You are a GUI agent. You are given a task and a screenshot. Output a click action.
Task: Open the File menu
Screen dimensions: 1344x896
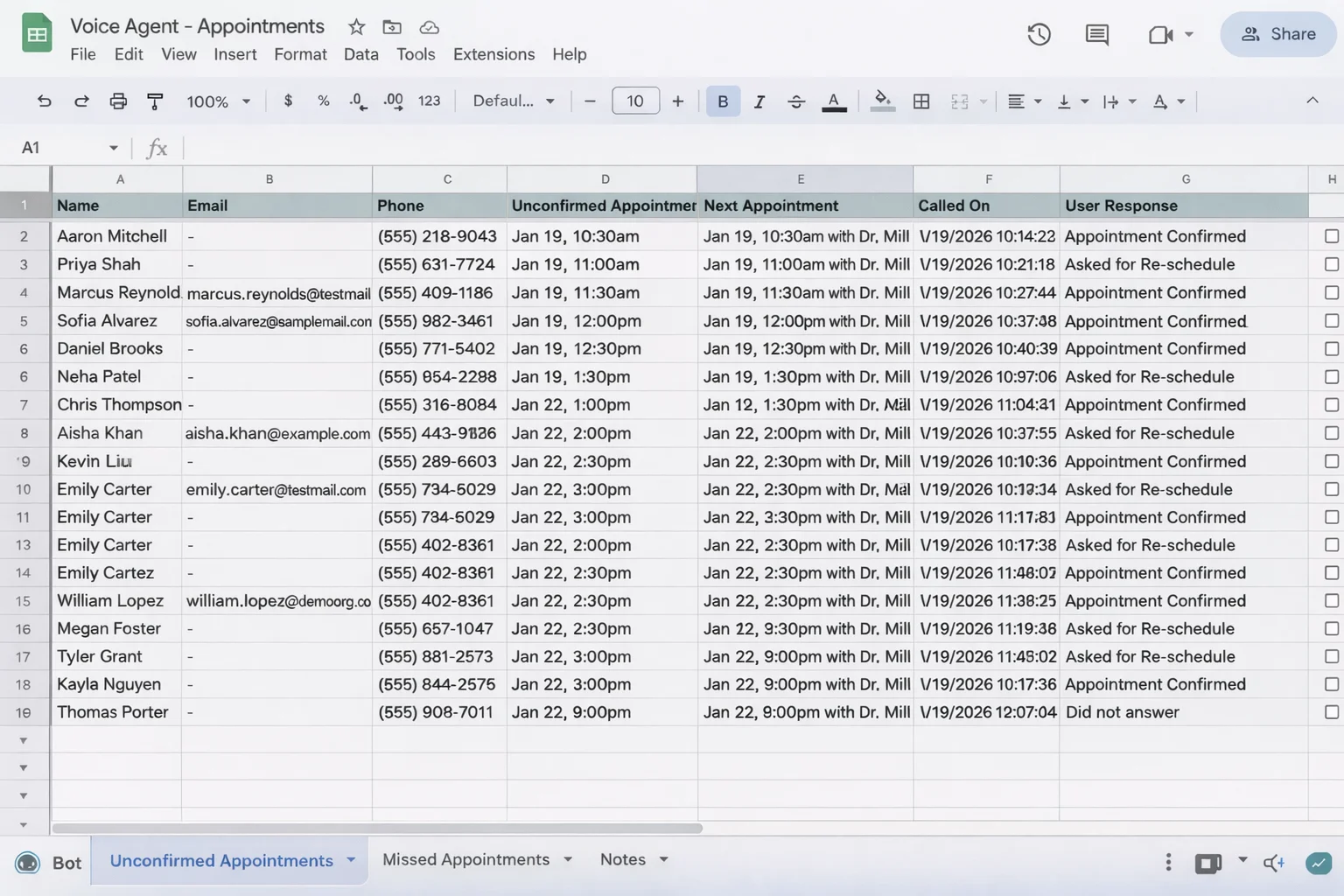(x=83, y=54)
